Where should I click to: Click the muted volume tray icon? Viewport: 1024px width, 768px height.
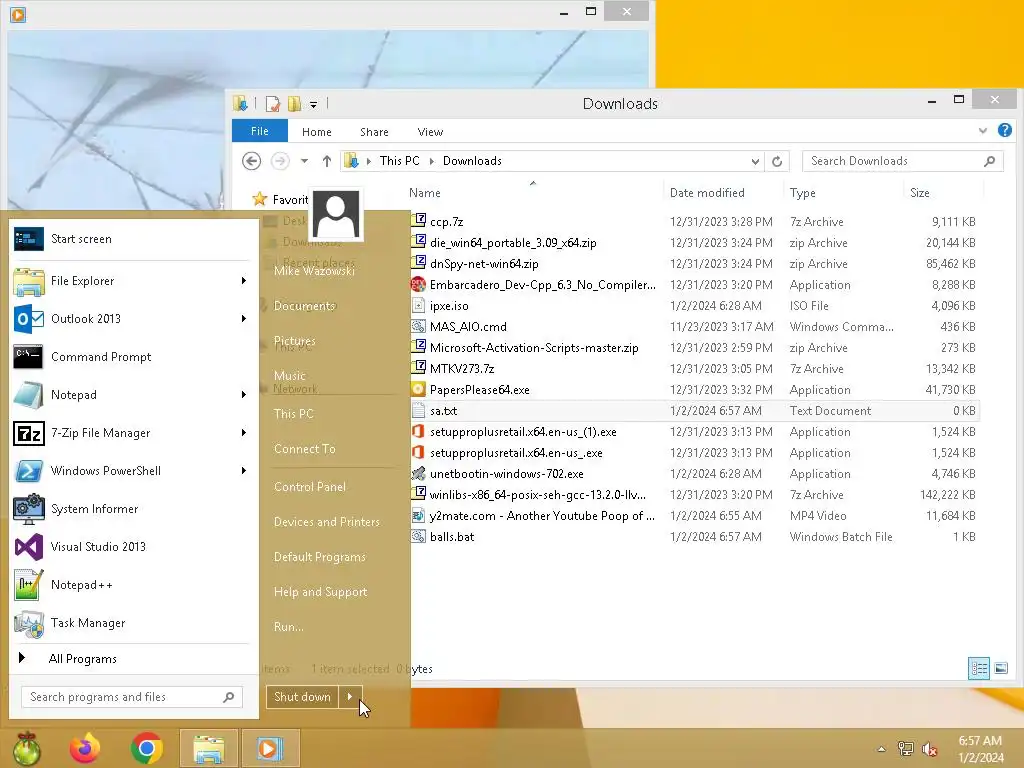coord(930,749)
